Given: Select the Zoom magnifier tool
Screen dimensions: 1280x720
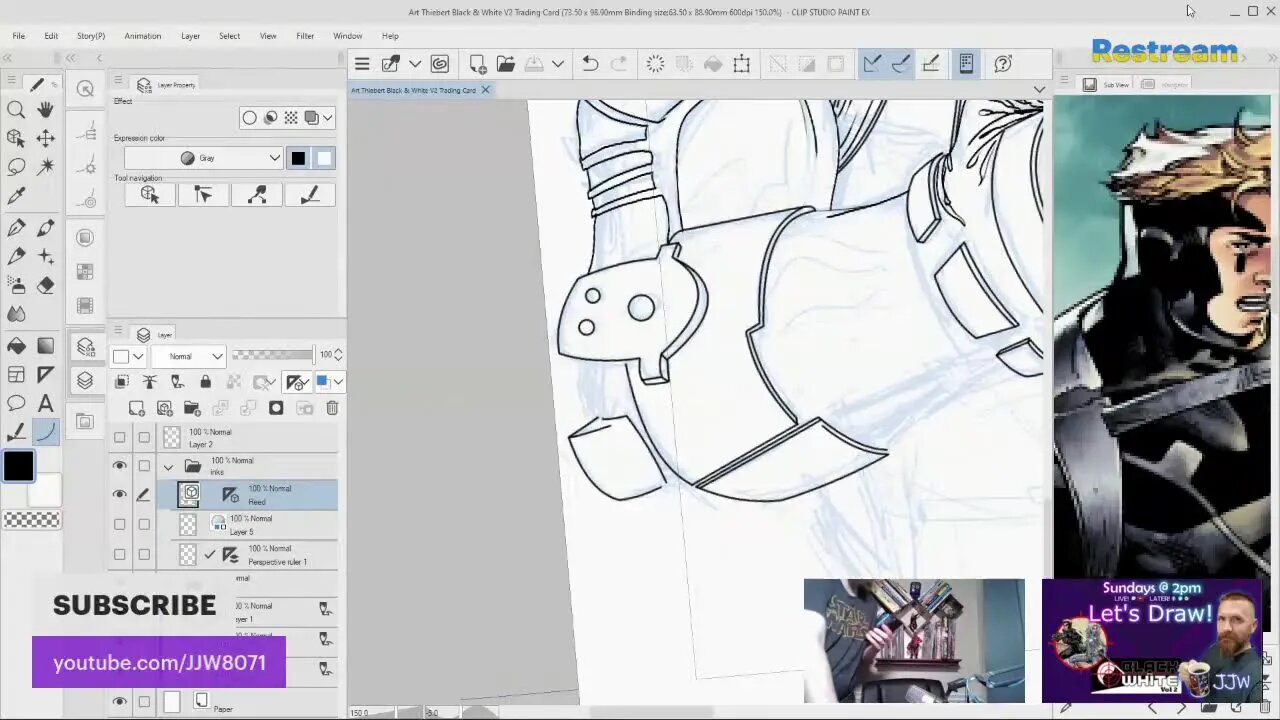Looking at the screenshot, I should pos(16,109).
